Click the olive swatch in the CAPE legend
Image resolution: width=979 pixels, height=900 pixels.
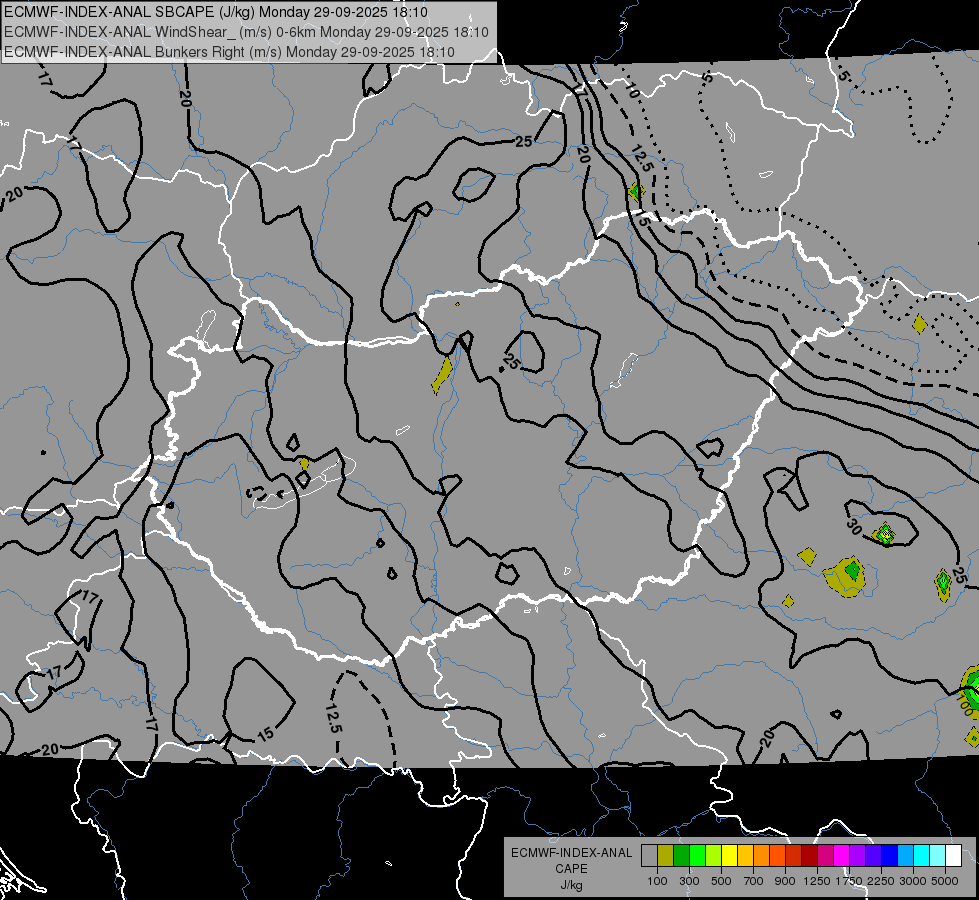coord(665,856)
